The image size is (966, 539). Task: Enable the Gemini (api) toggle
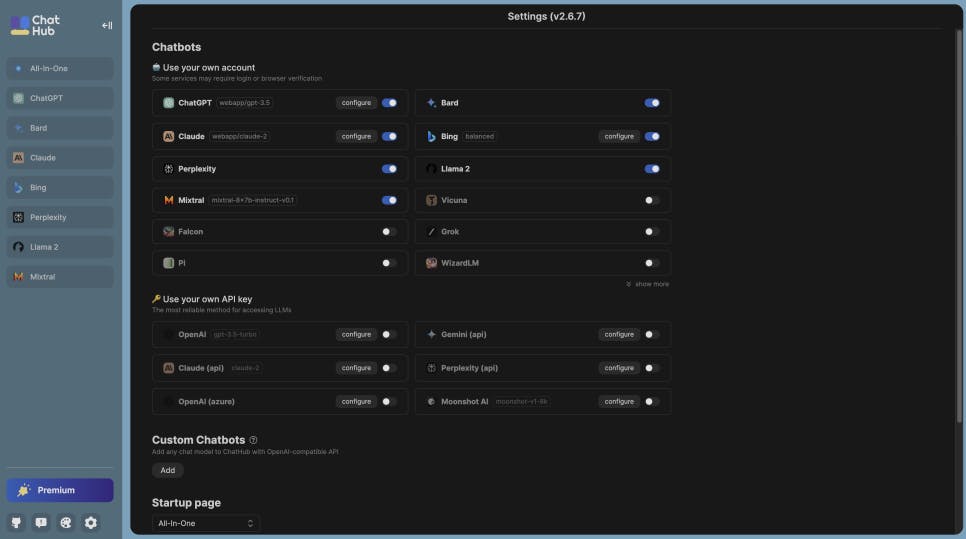(652, 334)
